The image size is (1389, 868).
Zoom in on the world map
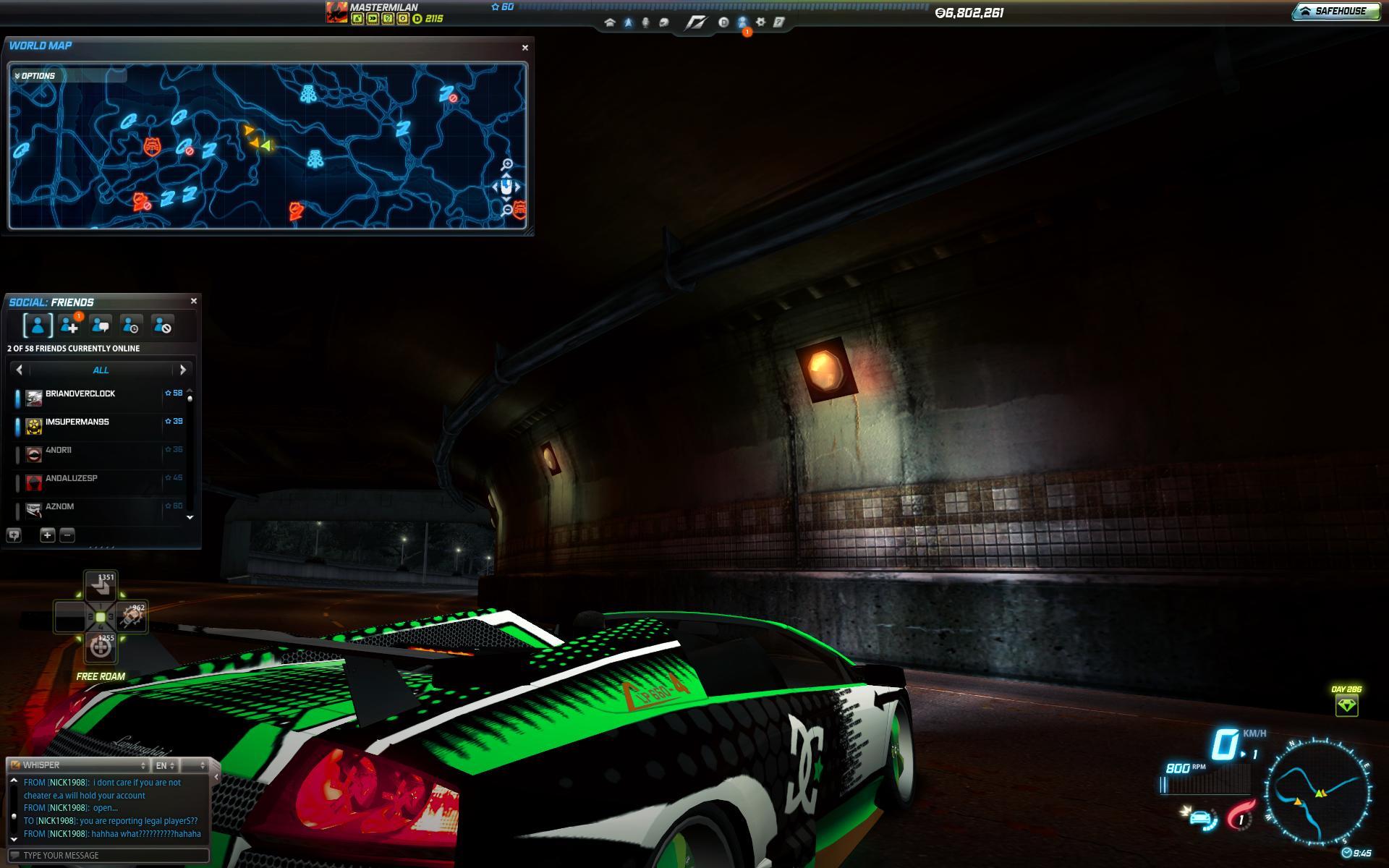[x=507, y=165]
